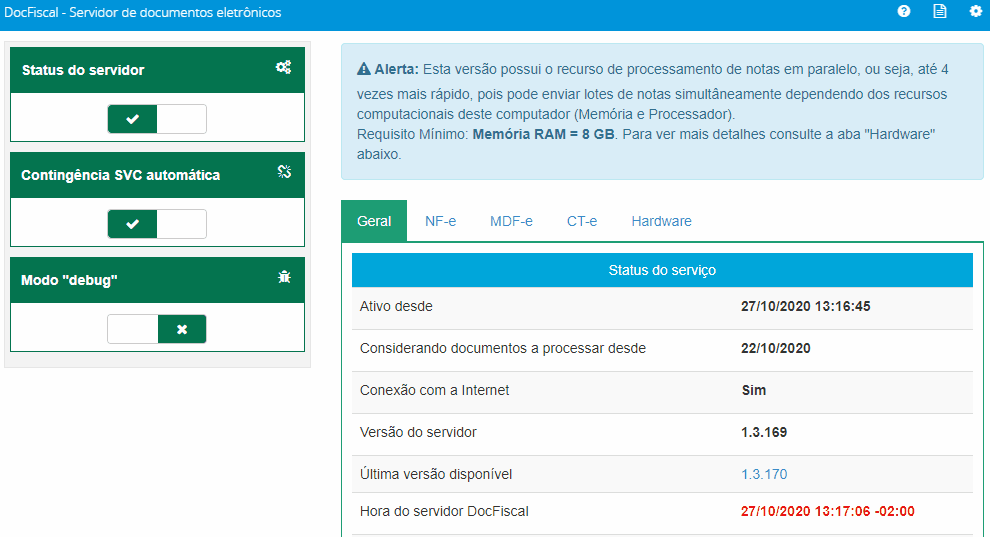Click the Última versão disponível label
990x537 pixels.
[x=436, y=475]
